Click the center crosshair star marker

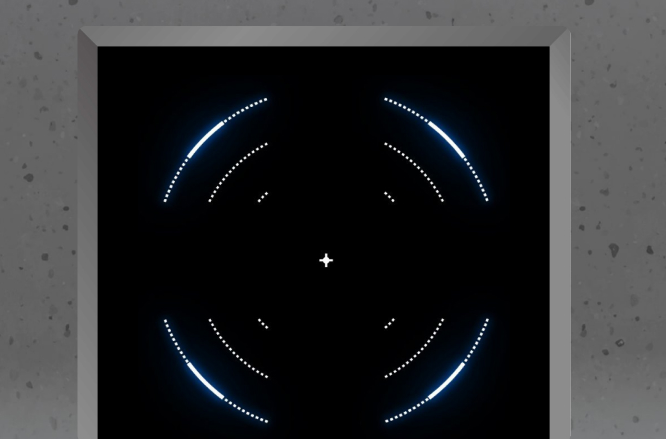point(326,260)
